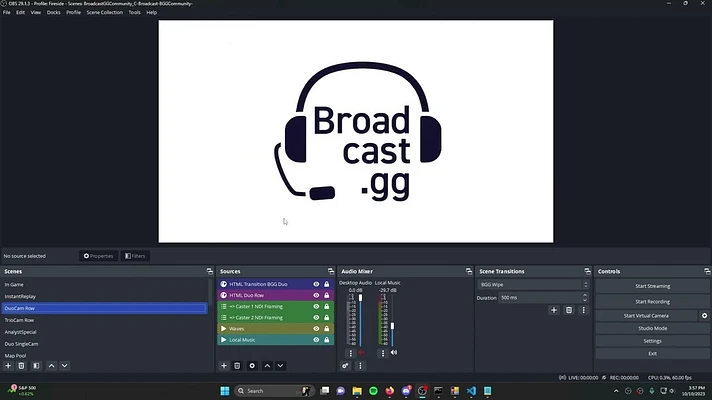The height and width of the screenshot is (400, 712).
Task: Open the Scene Collection menu
Action: (105, 12)
